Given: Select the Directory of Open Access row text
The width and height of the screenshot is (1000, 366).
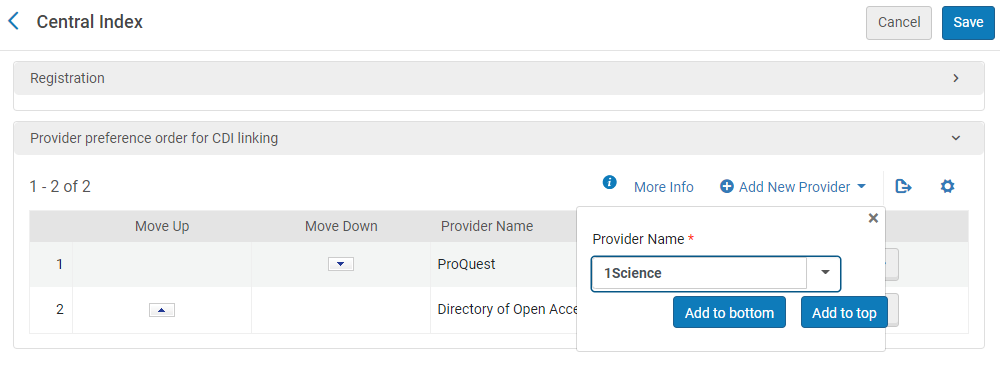Looking at the screenshot, I should point(507,310).
